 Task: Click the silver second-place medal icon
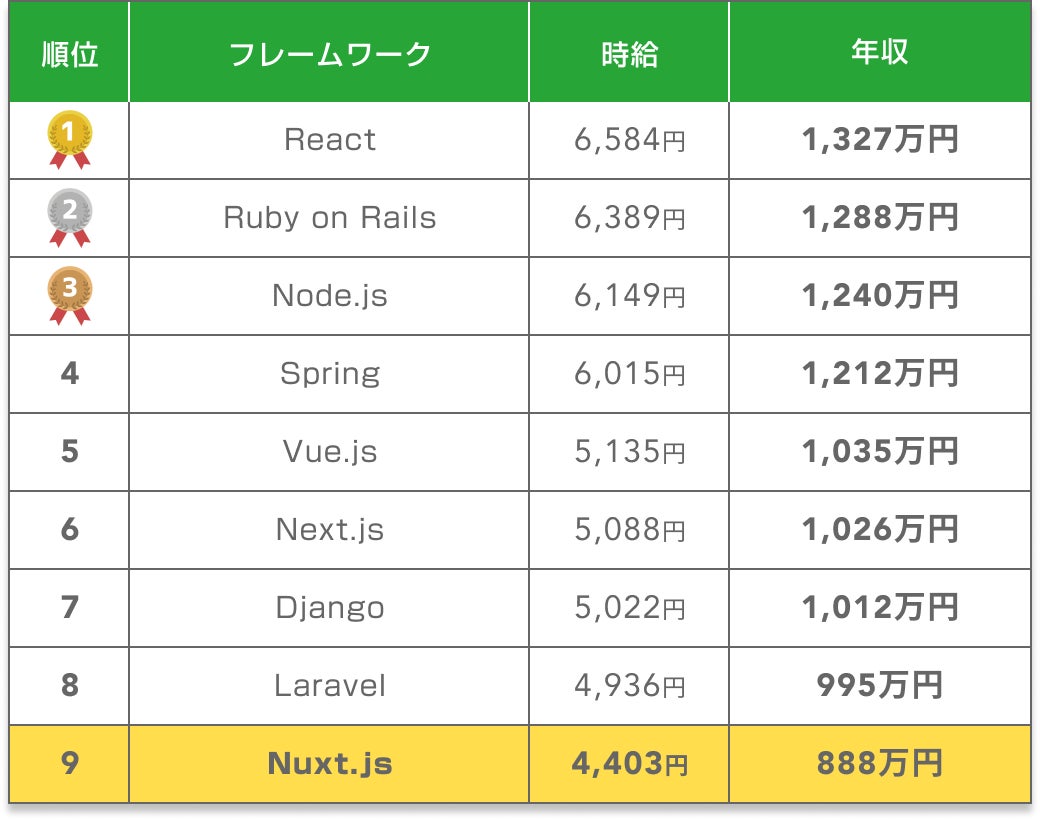click(69, 217)
